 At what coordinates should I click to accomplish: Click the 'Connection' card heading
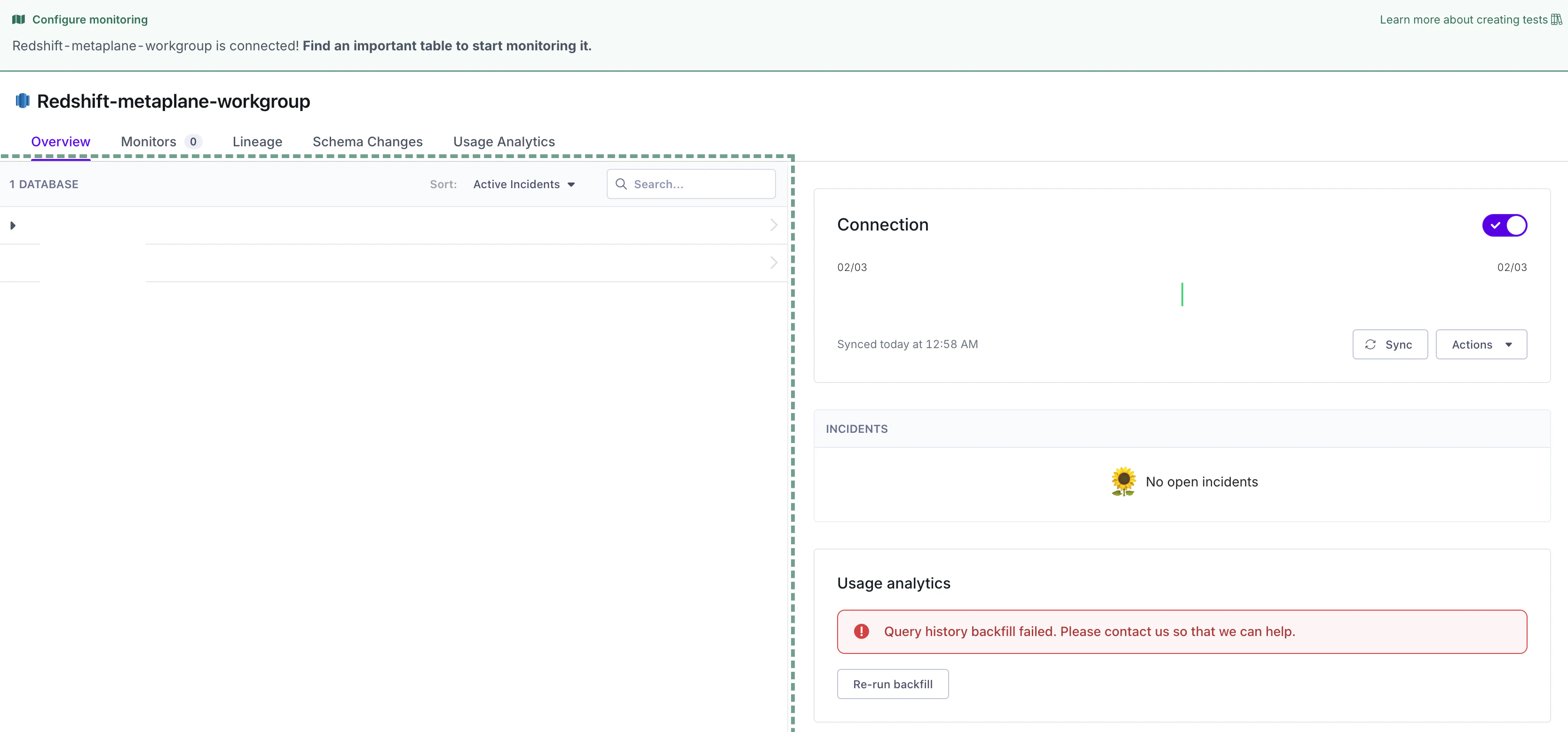click(883, 225)
